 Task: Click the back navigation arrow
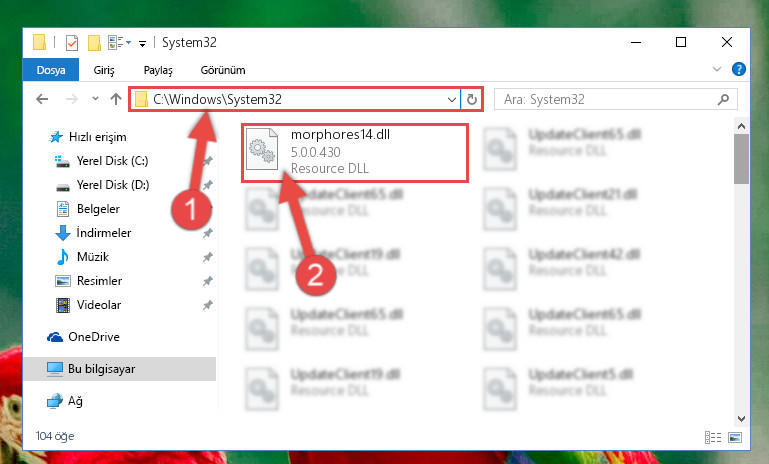click(42, 100)
